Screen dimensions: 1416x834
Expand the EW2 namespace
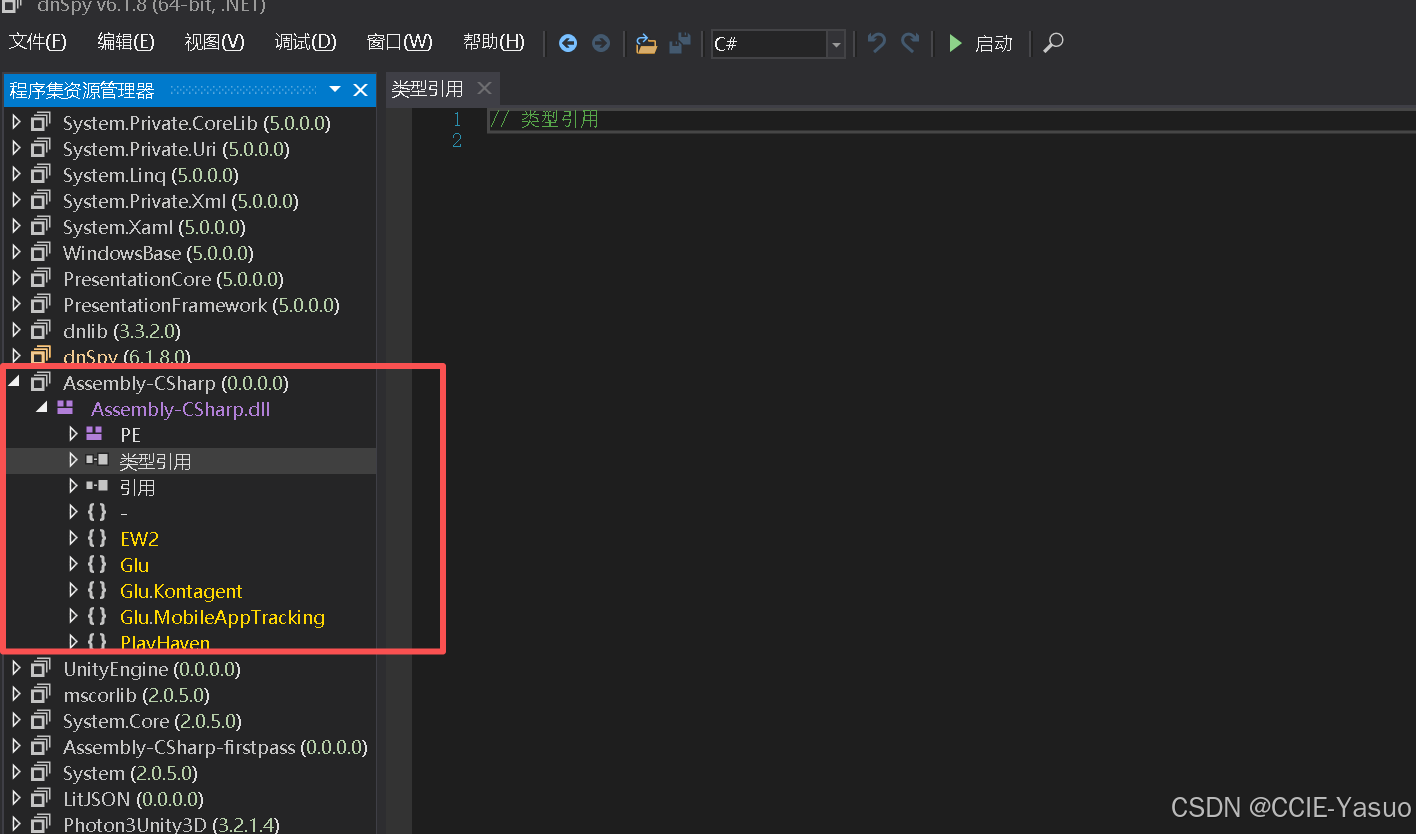coord(73,538)
